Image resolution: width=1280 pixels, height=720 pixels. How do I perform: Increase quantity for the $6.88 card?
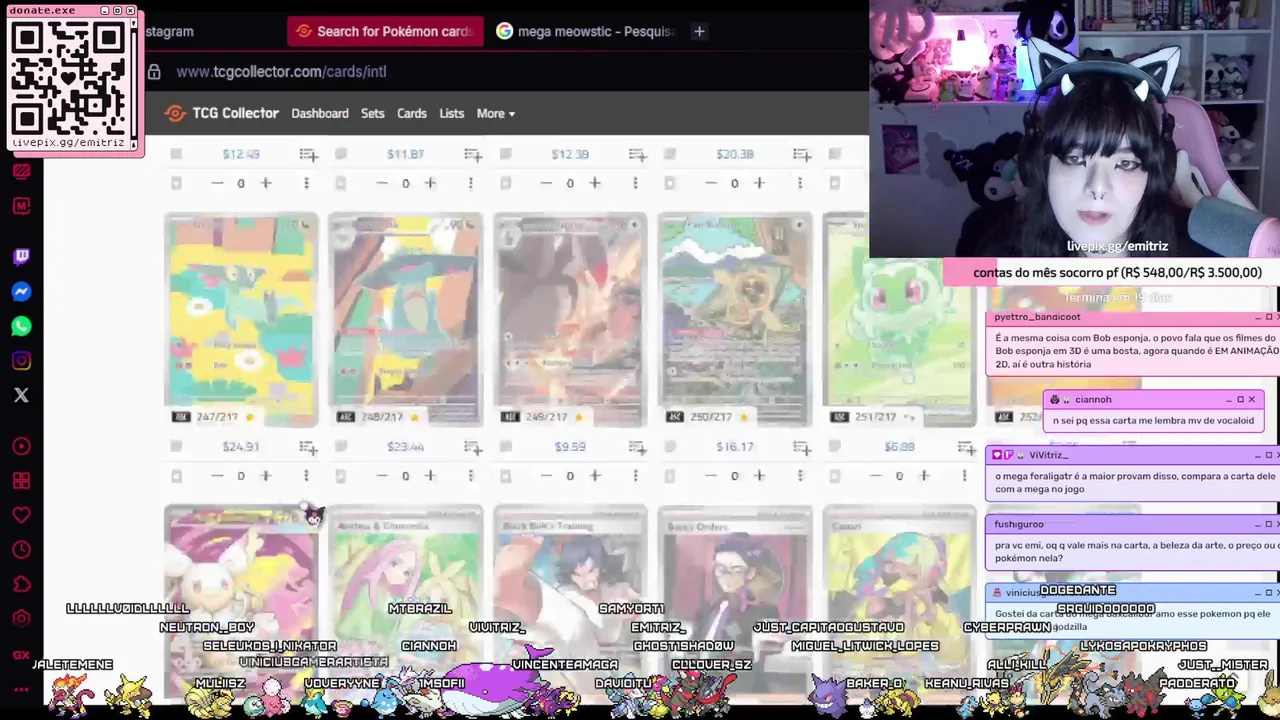(924, 476)
